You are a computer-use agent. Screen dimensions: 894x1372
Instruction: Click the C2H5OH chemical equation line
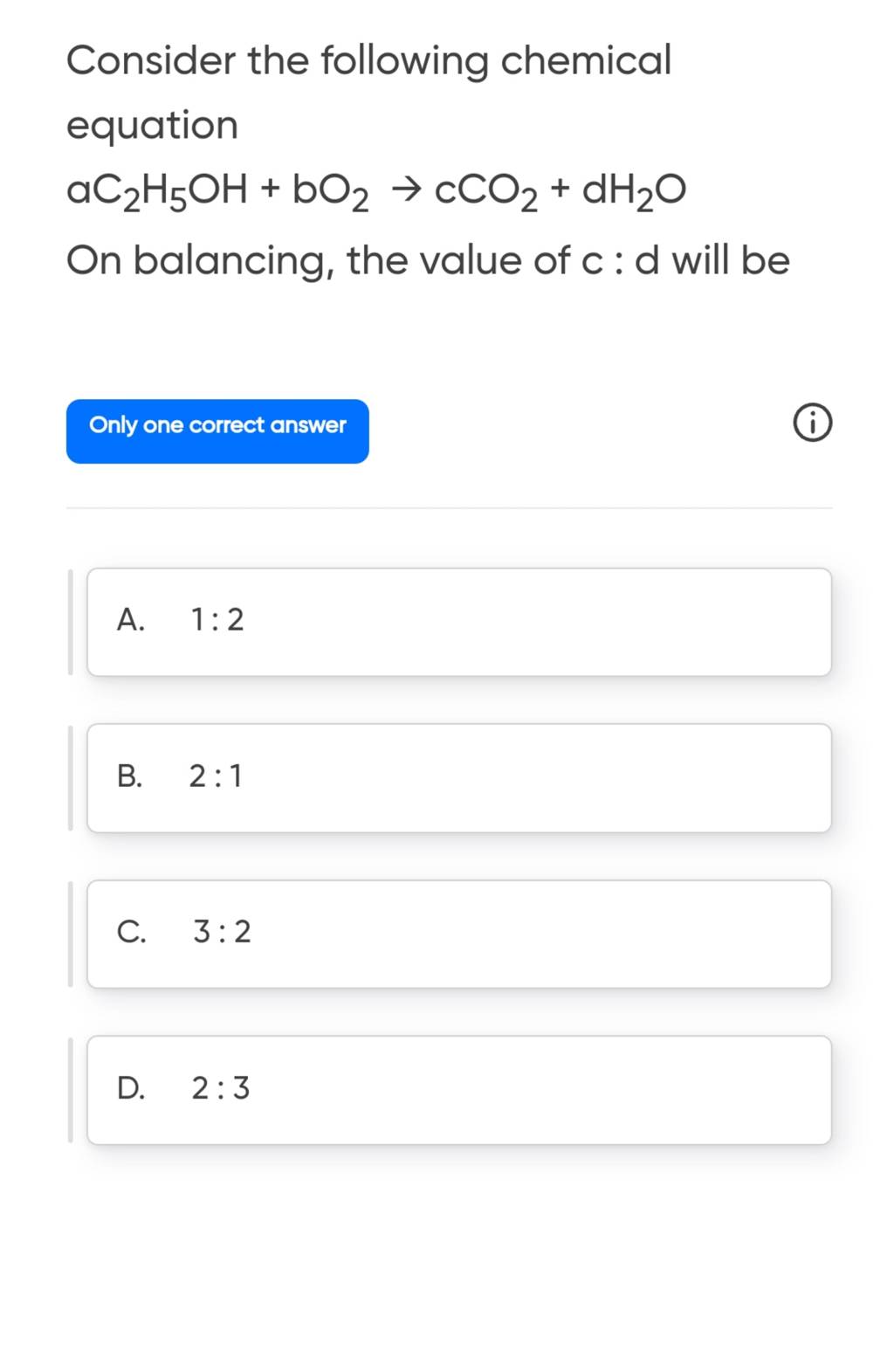point(375,191)
